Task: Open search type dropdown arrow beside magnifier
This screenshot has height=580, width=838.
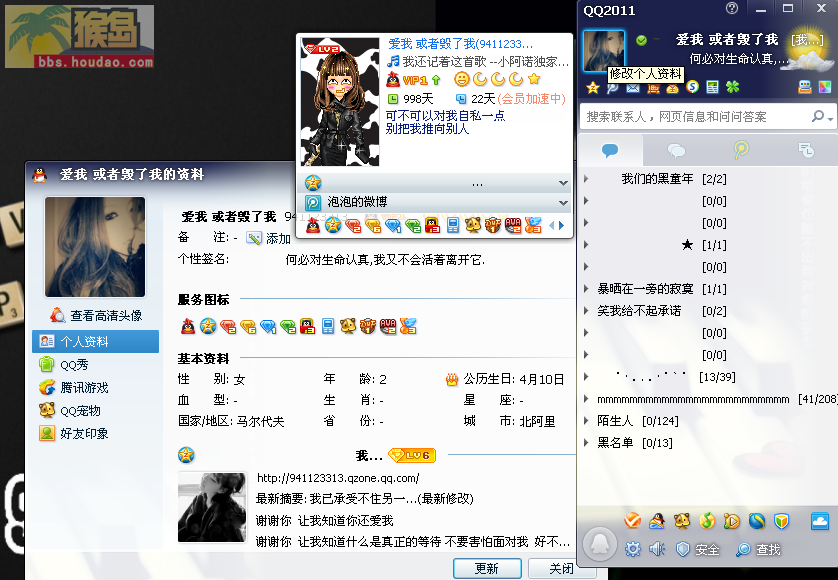Action: coord(831,118)
